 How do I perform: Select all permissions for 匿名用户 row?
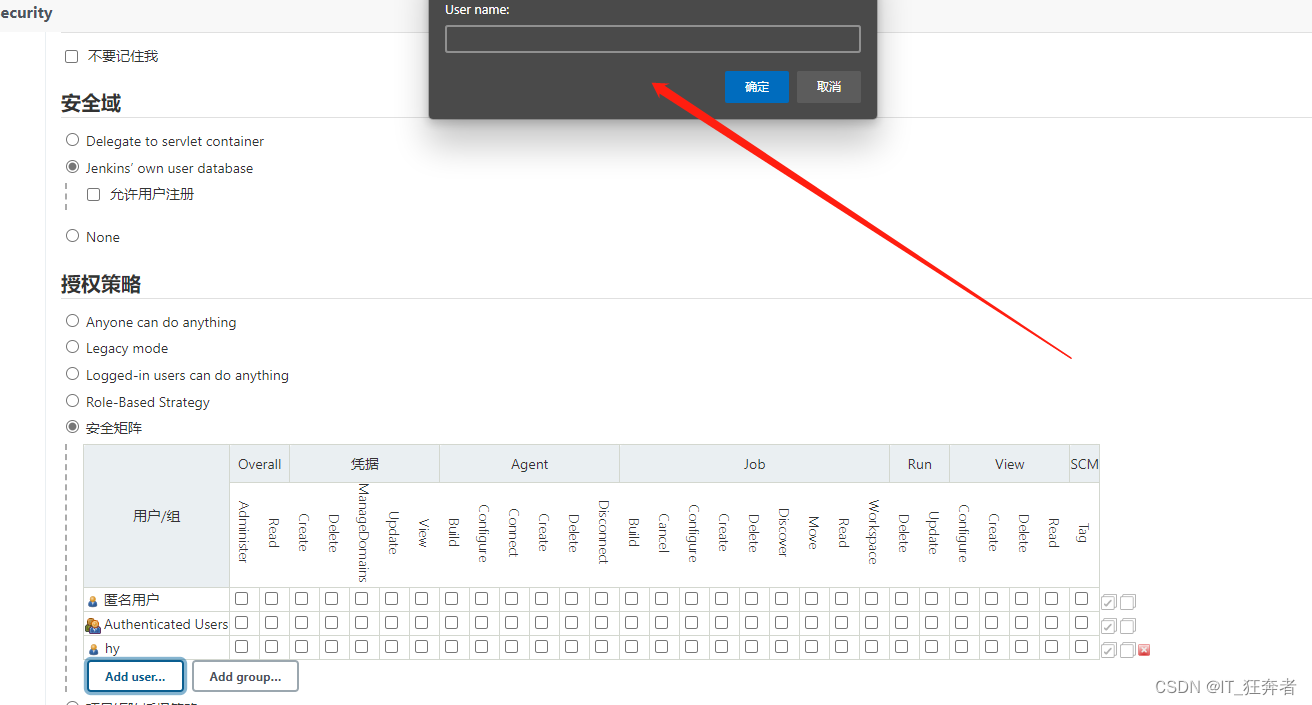[1109, 602]
